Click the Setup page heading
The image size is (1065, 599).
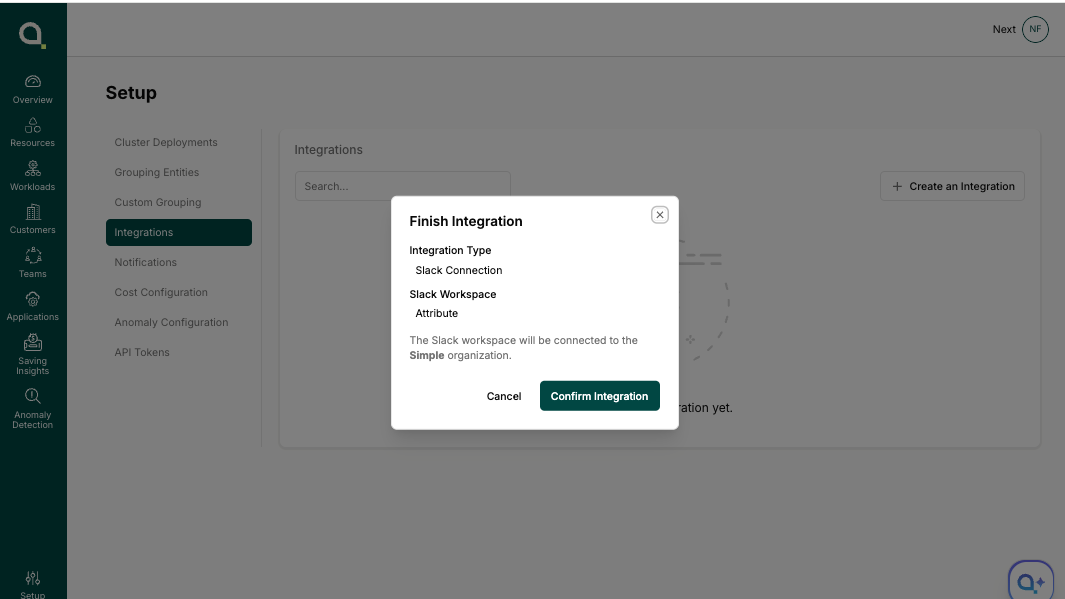[131, 92]
